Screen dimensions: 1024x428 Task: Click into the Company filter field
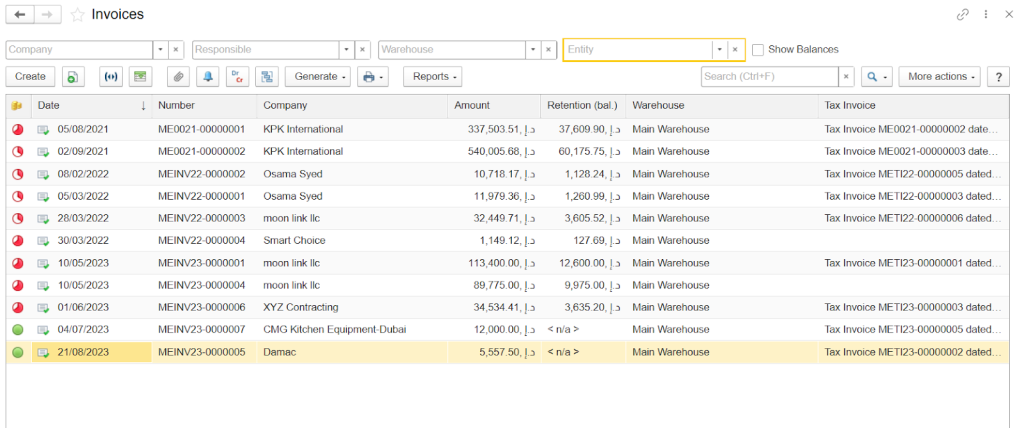tap(80, 50)
